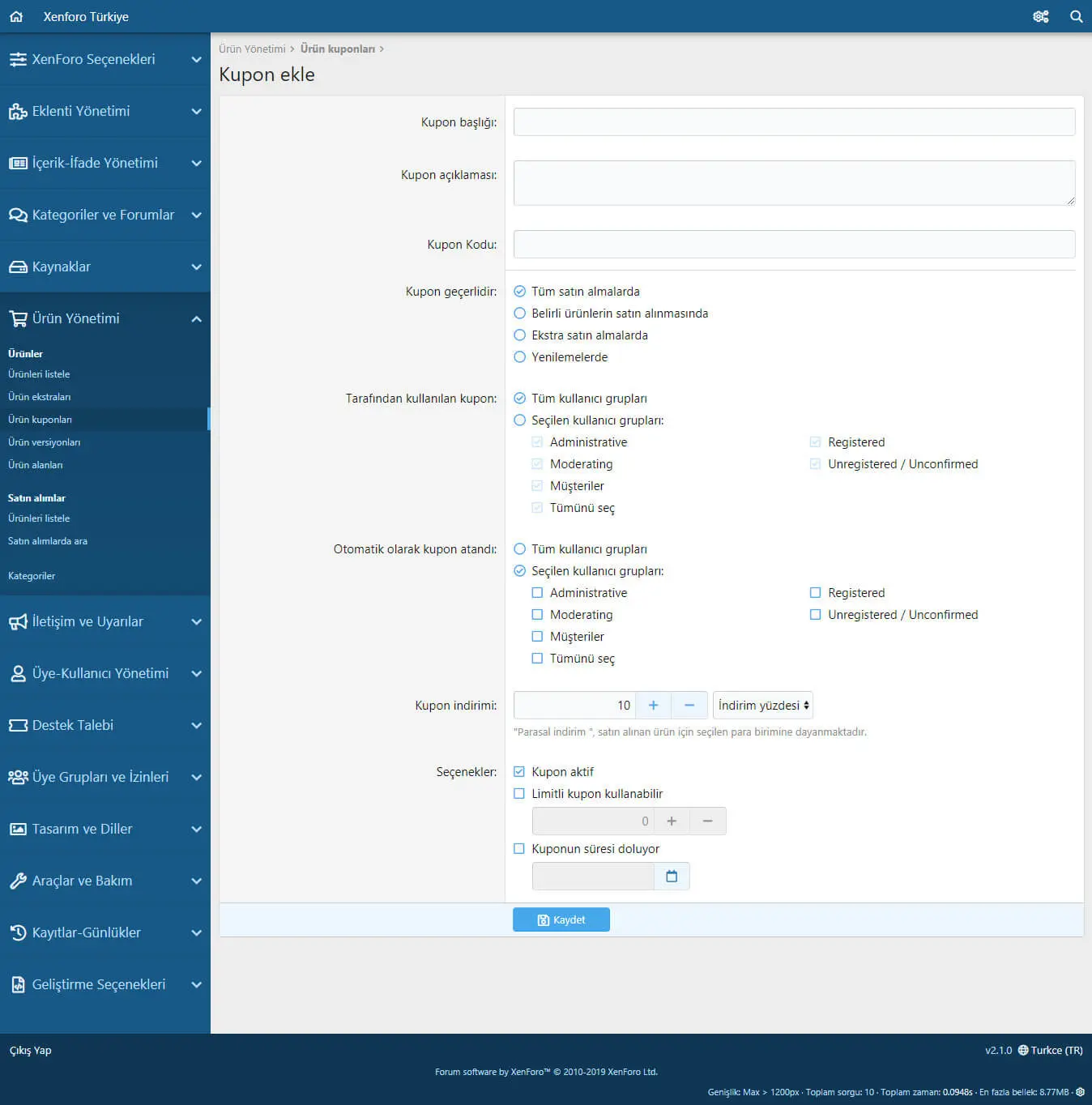Expand XenForo Seçenekleri chevron
The width and height of the screenshot is (1092, 1105).
(196, 59)
